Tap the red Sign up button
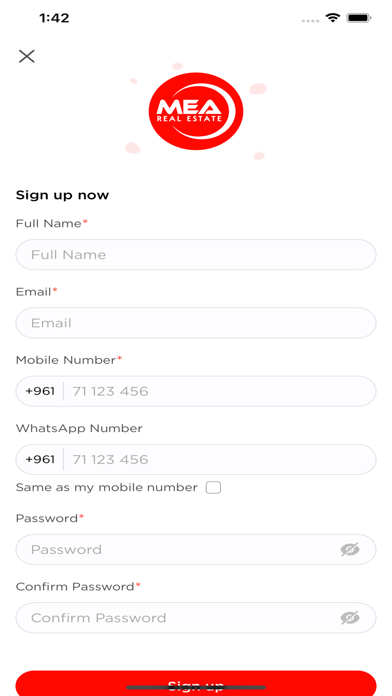 click(196, 683)
